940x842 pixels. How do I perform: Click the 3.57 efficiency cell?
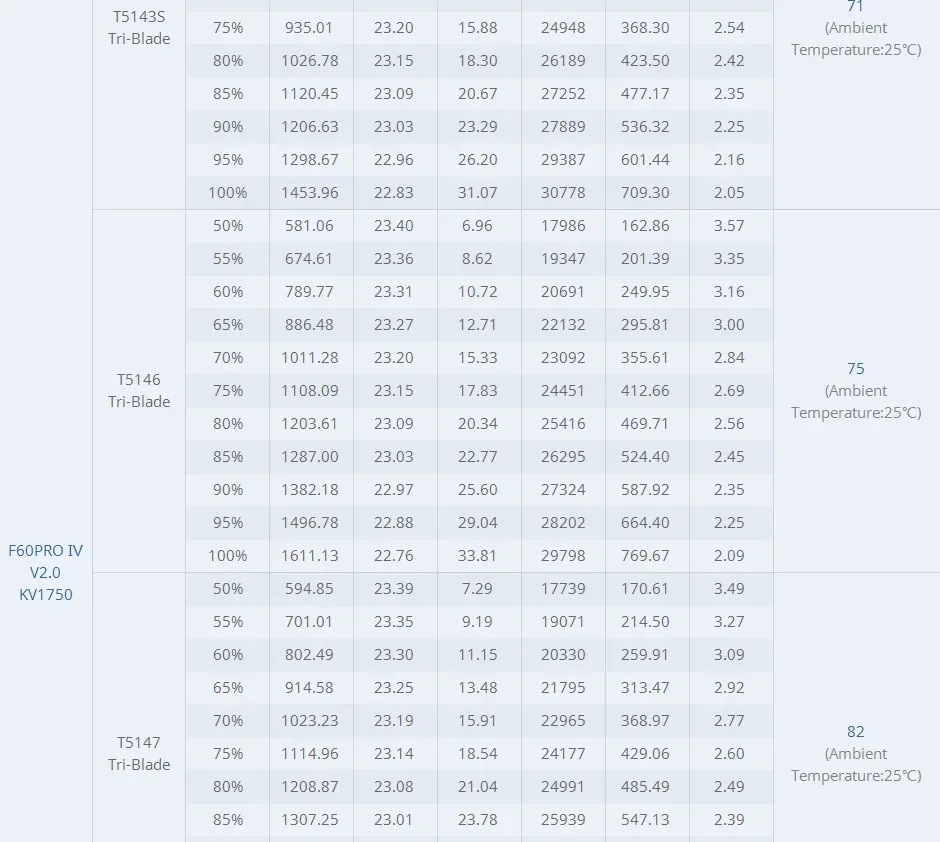click(x=729, y=226)
